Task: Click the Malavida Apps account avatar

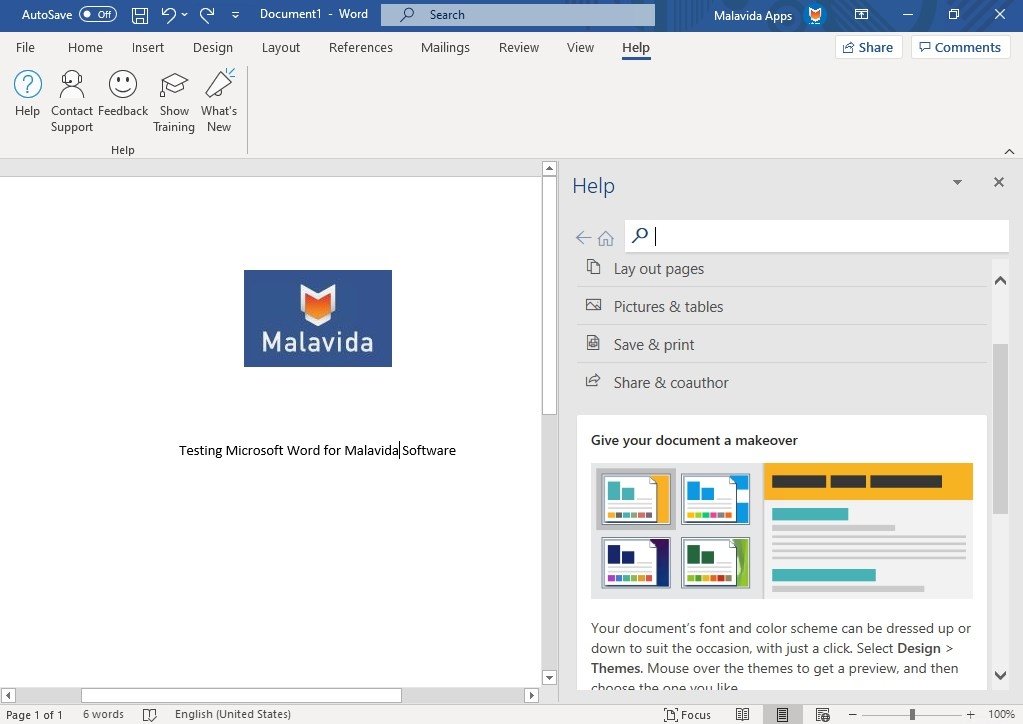Action: (815, 15)
